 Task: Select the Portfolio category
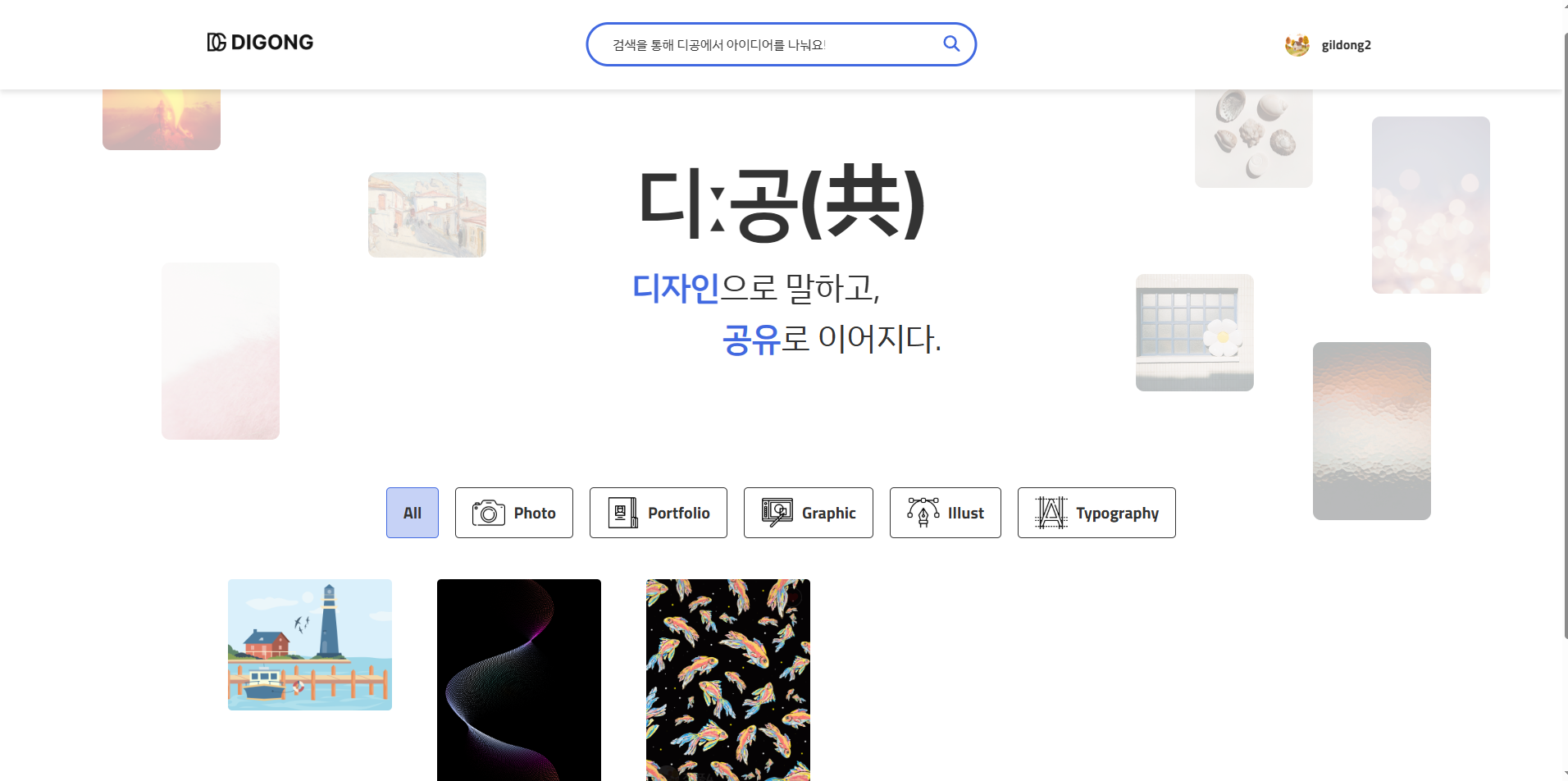[658, 512]
